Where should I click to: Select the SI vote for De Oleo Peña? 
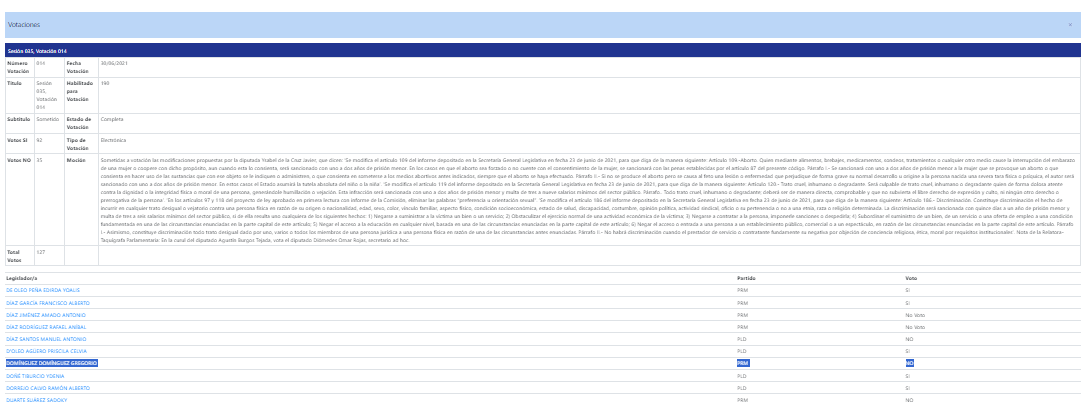pyautogui.click(x=908, y=291)
